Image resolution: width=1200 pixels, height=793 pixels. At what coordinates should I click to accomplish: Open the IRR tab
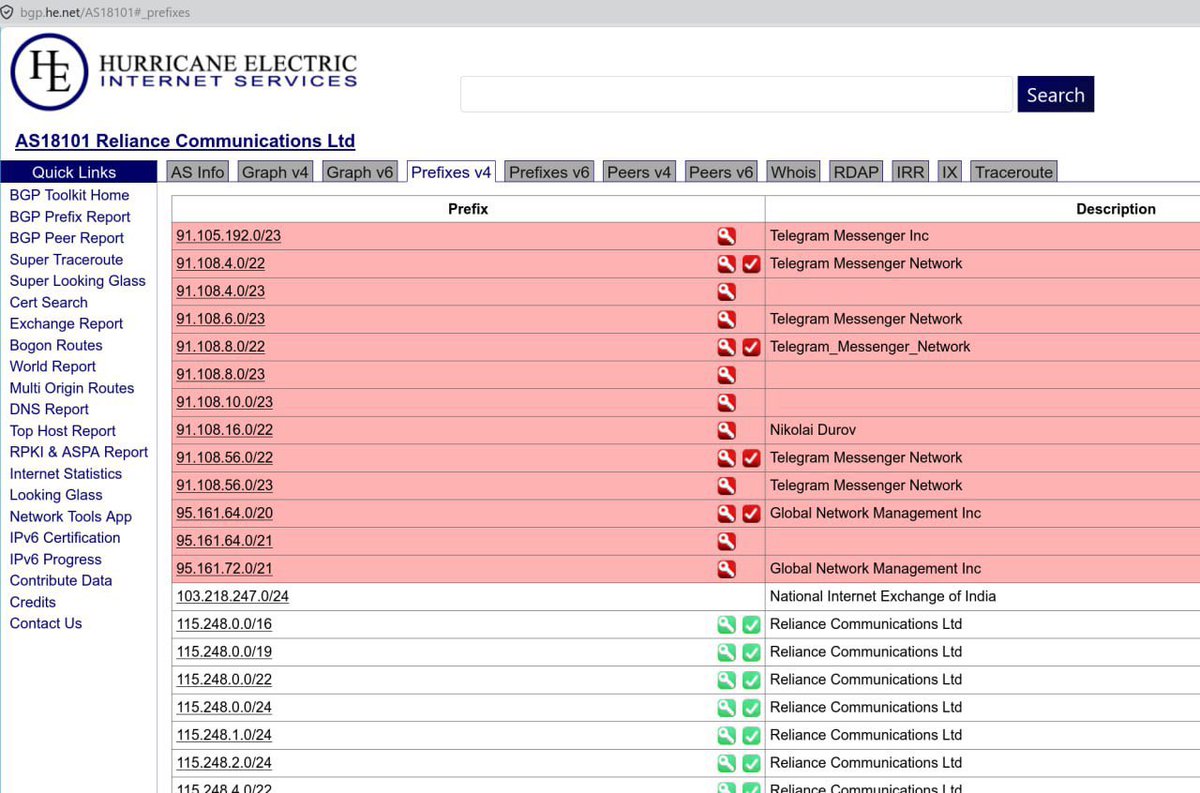(x=910, y=172)
